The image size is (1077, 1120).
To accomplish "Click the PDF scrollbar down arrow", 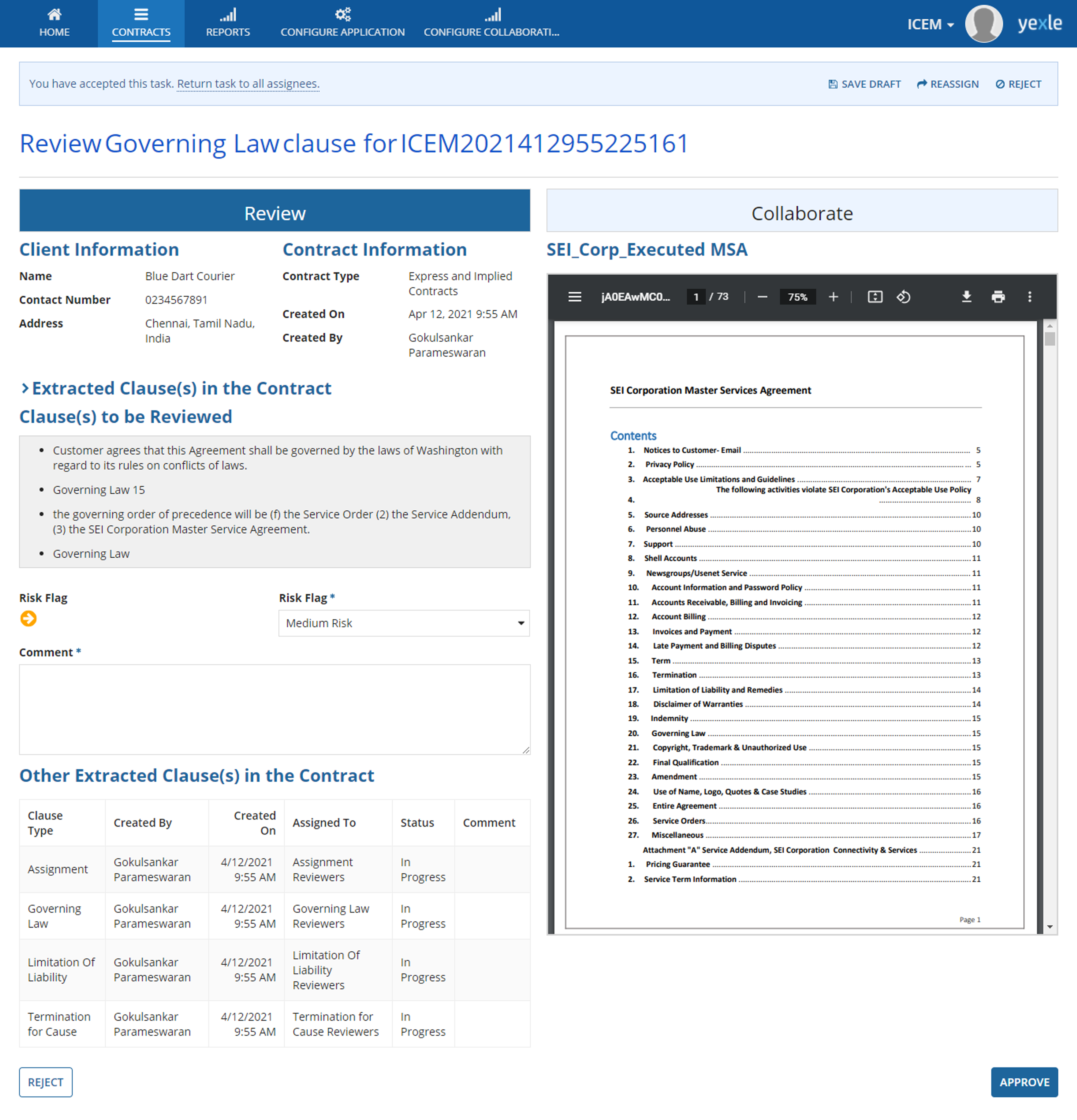I will click(x=1050, y=927).
